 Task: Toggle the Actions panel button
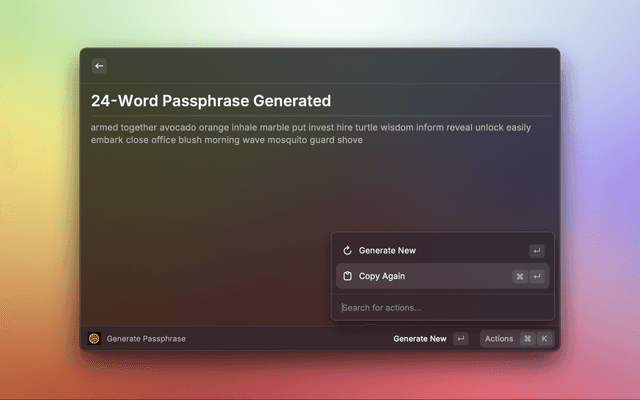(498, 339)
